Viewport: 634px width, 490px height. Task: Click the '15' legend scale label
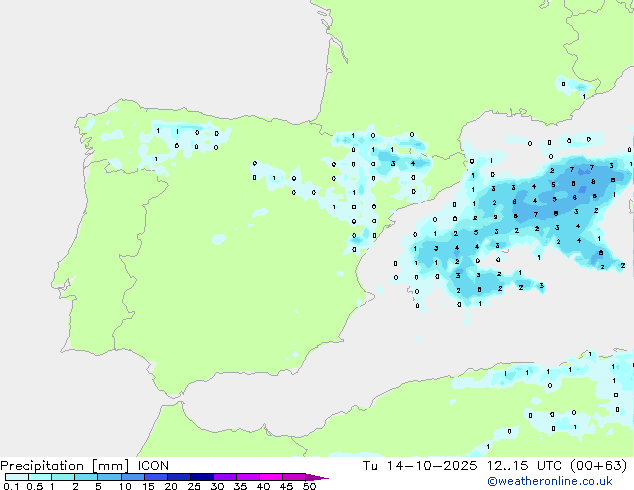coord(148,486)
